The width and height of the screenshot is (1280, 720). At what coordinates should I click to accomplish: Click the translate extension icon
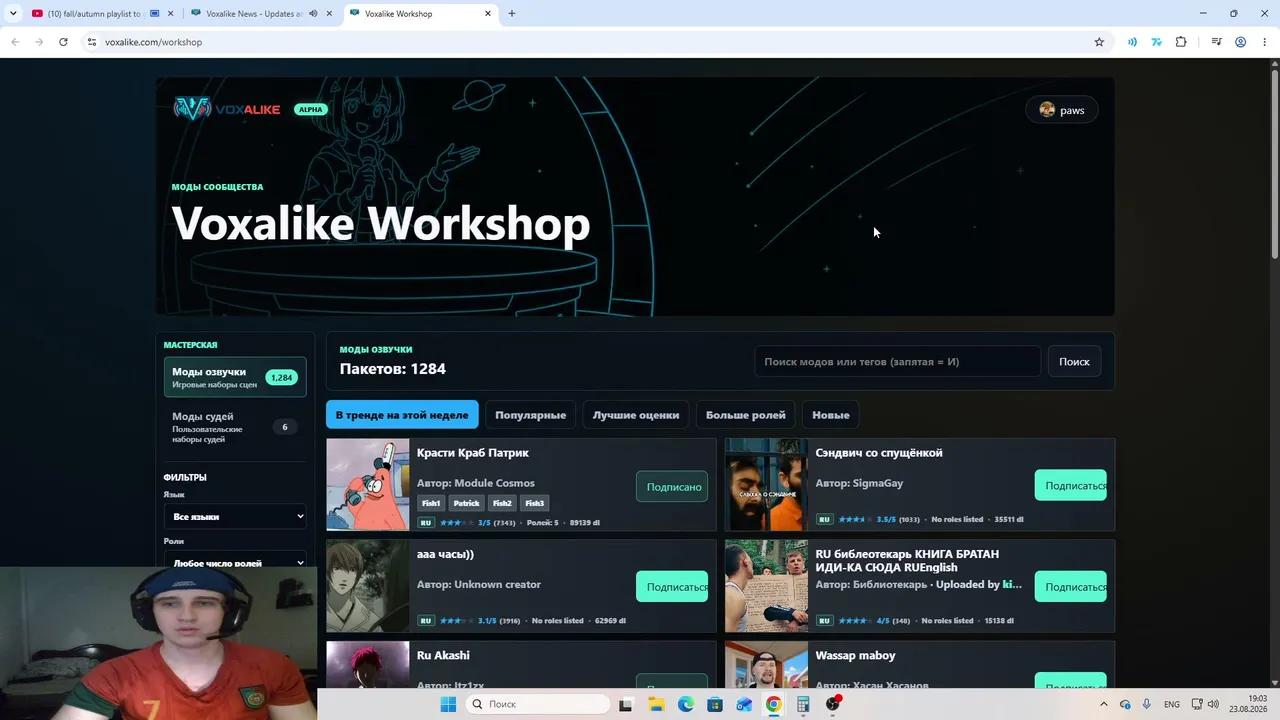pos(1157,42)
